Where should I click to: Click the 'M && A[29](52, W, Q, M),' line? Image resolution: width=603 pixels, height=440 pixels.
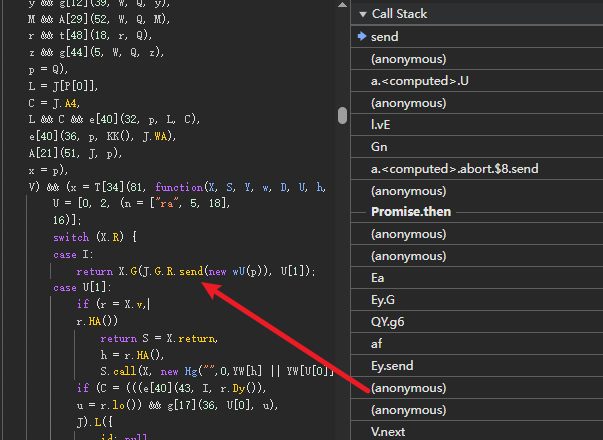click(x=99, y=19)
